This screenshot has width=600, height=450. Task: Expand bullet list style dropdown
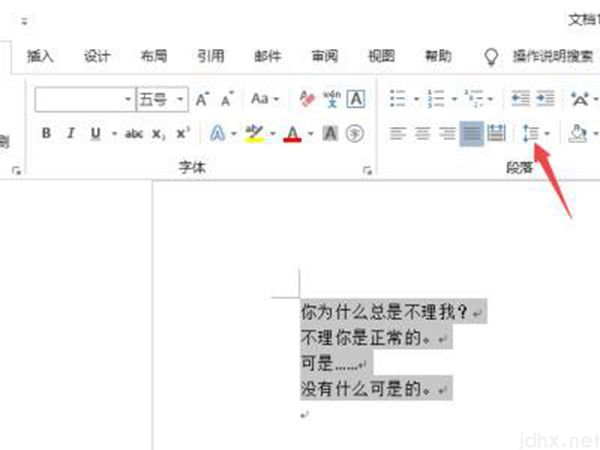pyautogui.click(x=416, y=99)
